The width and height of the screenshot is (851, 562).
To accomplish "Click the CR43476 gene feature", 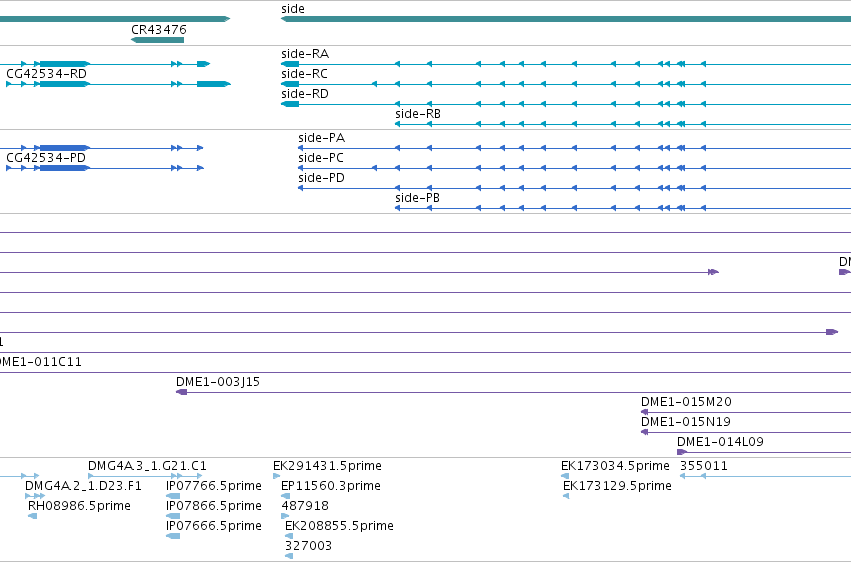I will click(x=157, y=40).
